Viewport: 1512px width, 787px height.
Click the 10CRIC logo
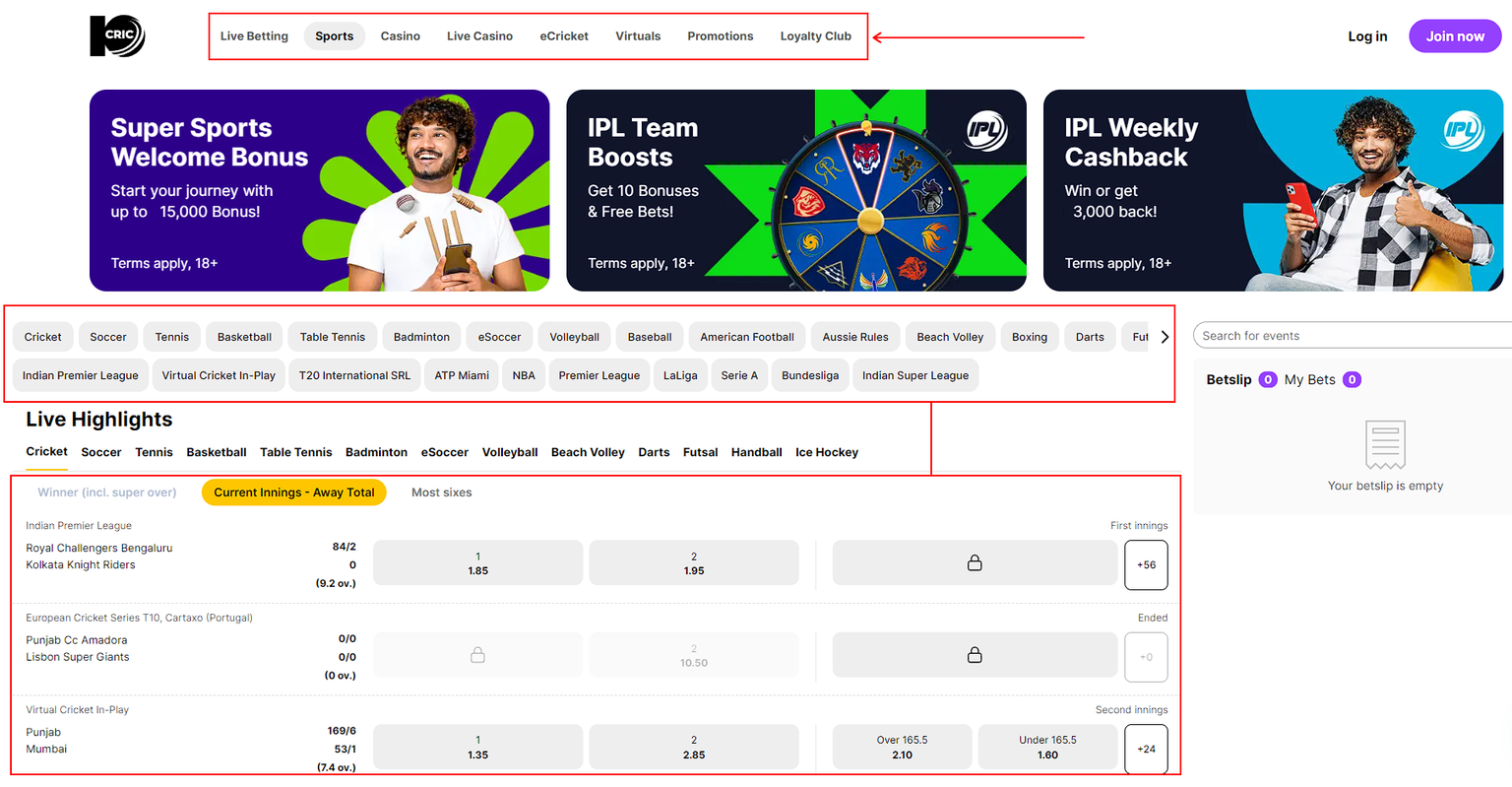[x=117, y=36]
